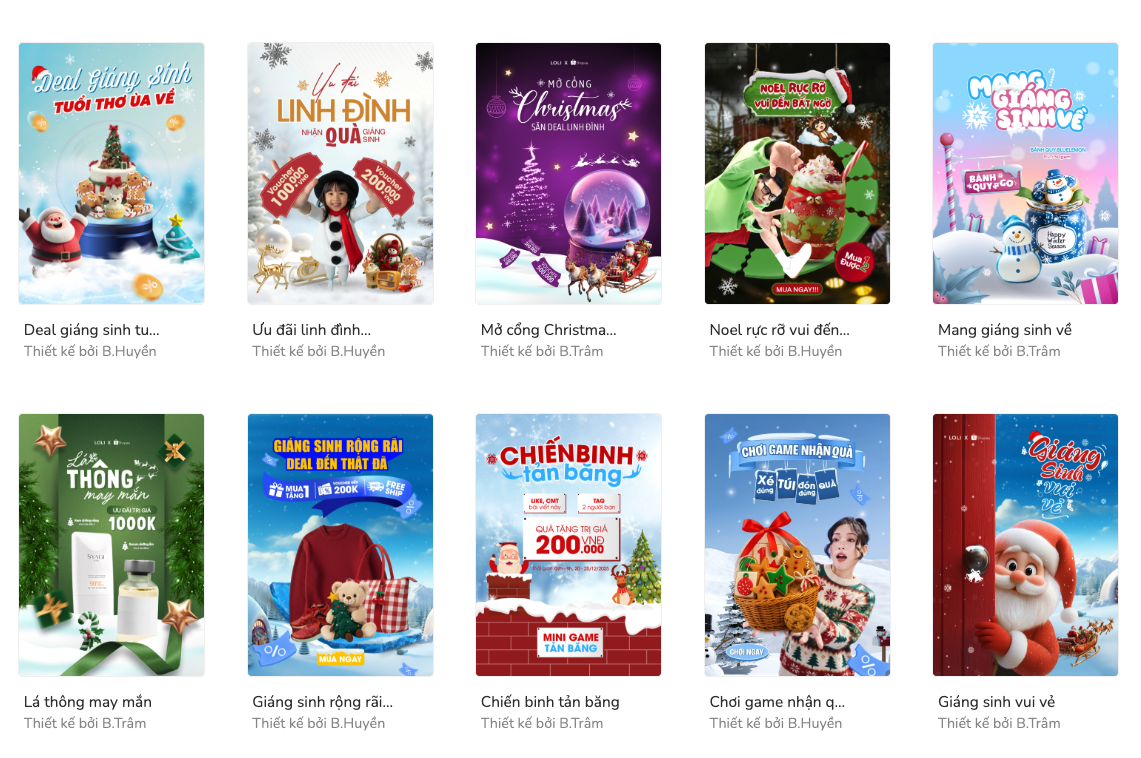The image size is (1141, 758).
Task: Select the Giáng sinh vui vẻ Santa poster
Action: 1025,545
